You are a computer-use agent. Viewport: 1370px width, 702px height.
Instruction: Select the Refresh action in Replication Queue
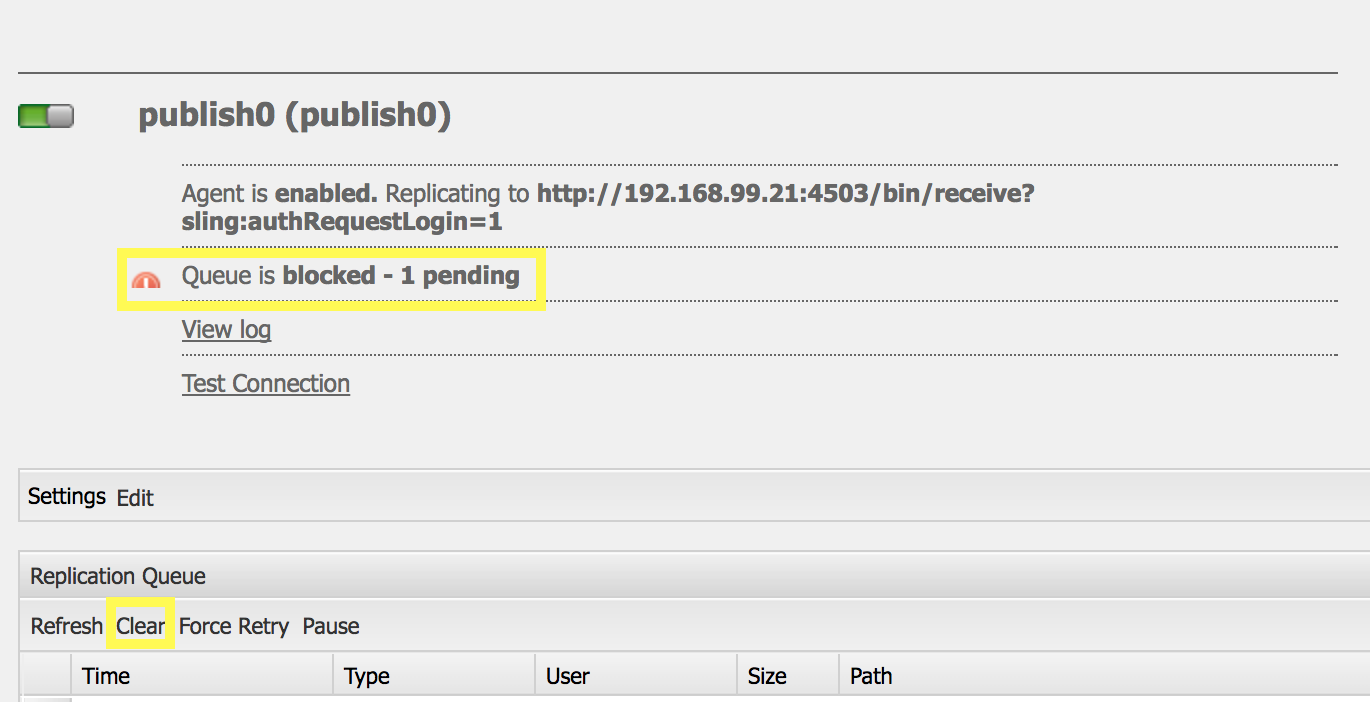66,626
